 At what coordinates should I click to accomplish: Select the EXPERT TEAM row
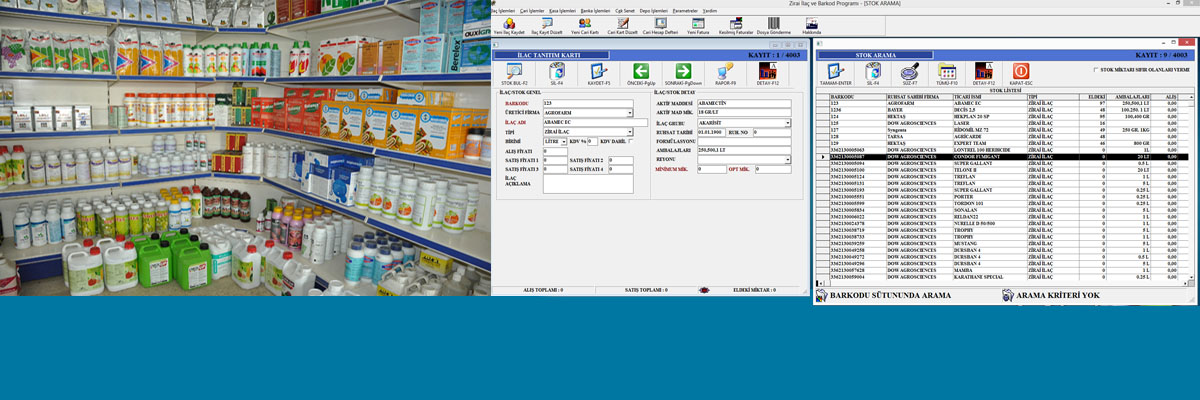coord(1003,143)
